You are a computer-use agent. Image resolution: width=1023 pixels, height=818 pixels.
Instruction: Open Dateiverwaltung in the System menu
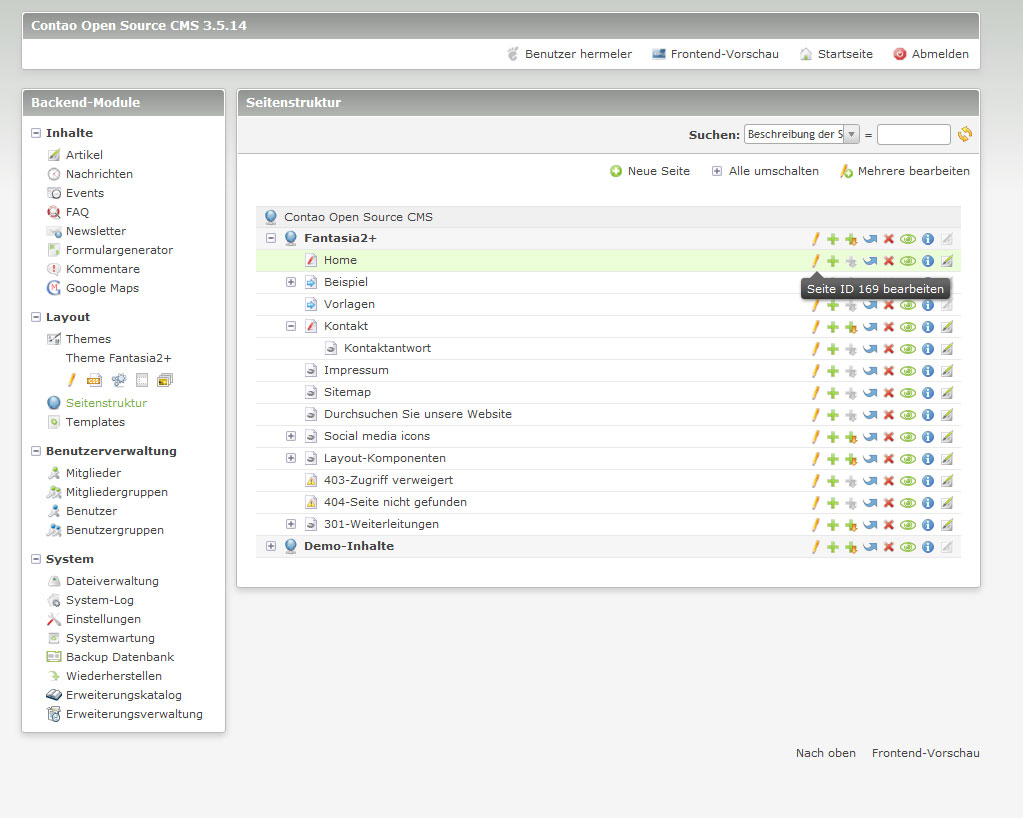111,581
